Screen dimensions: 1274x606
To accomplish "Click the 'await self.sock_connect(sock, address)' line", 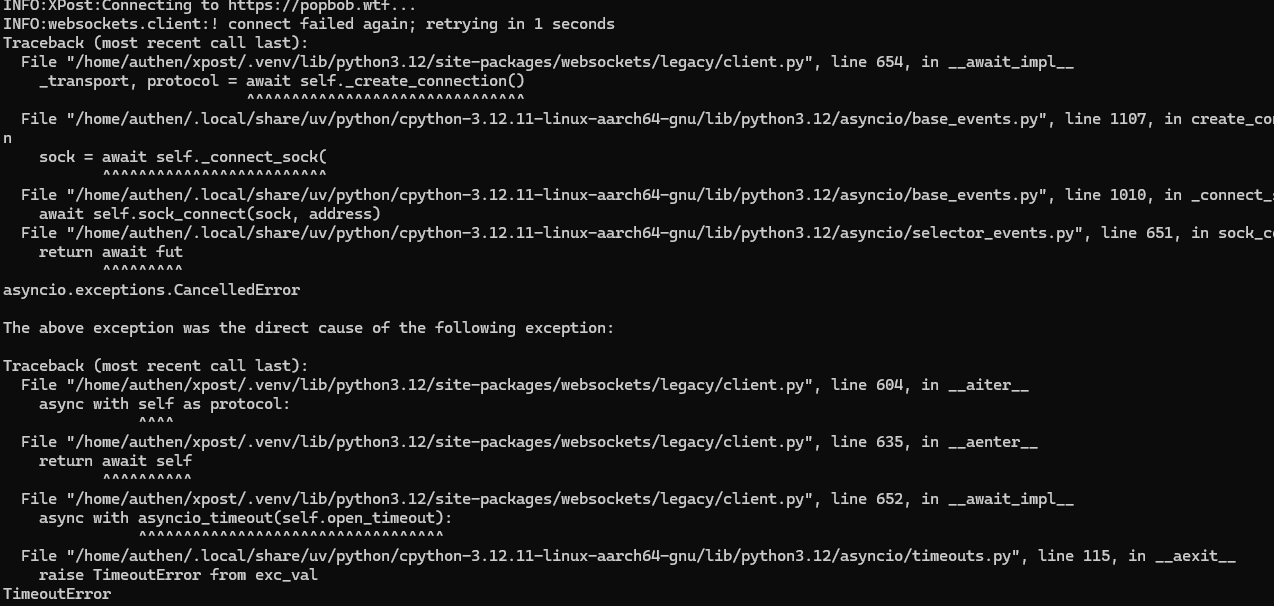I will (209, 214).
